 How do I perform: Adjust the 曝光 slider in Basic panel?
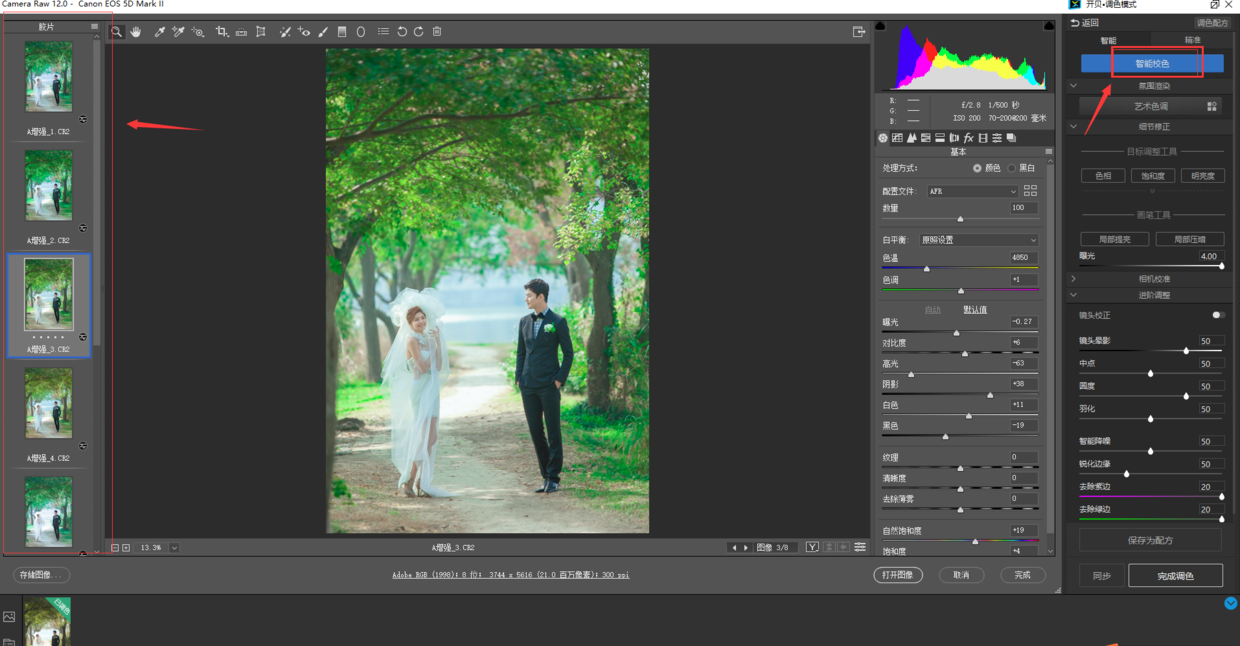(956, 333)
